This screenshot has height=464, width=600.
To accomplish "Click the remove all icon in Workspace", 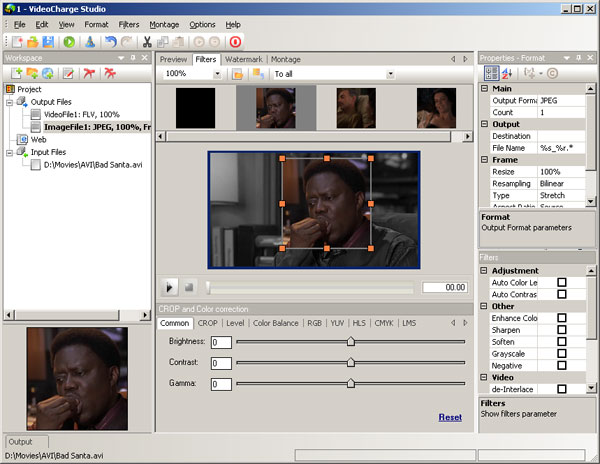I will pos(110,73).
